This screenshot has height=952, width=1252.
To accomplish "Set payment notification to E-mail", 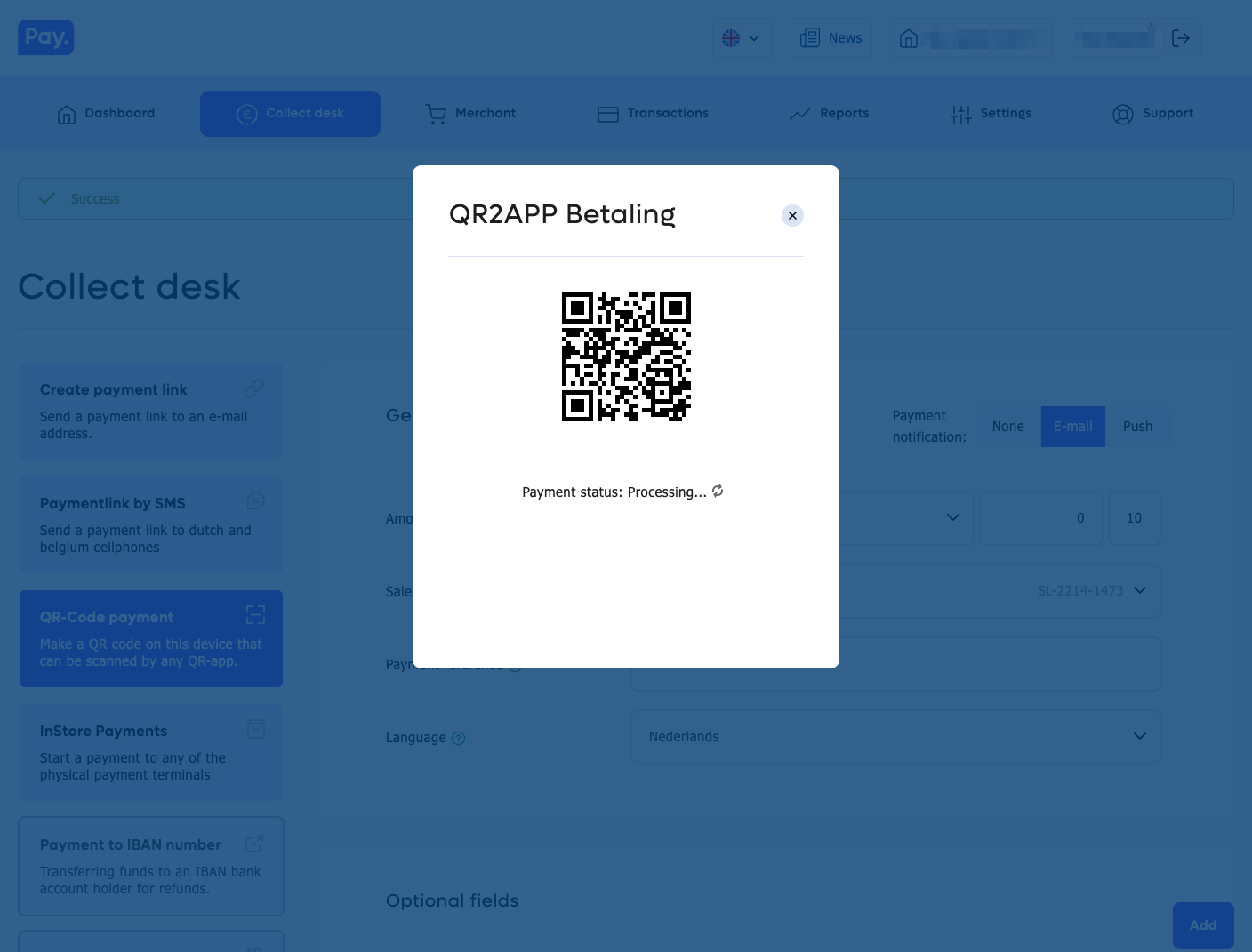I will [x=1073, y=427].
